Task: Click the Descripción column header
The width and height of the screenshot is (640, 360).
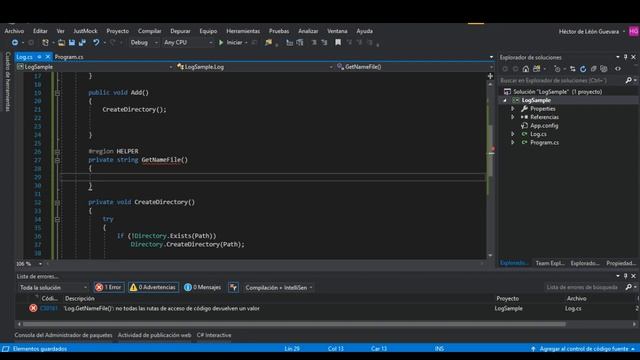Action: (80, 299)
